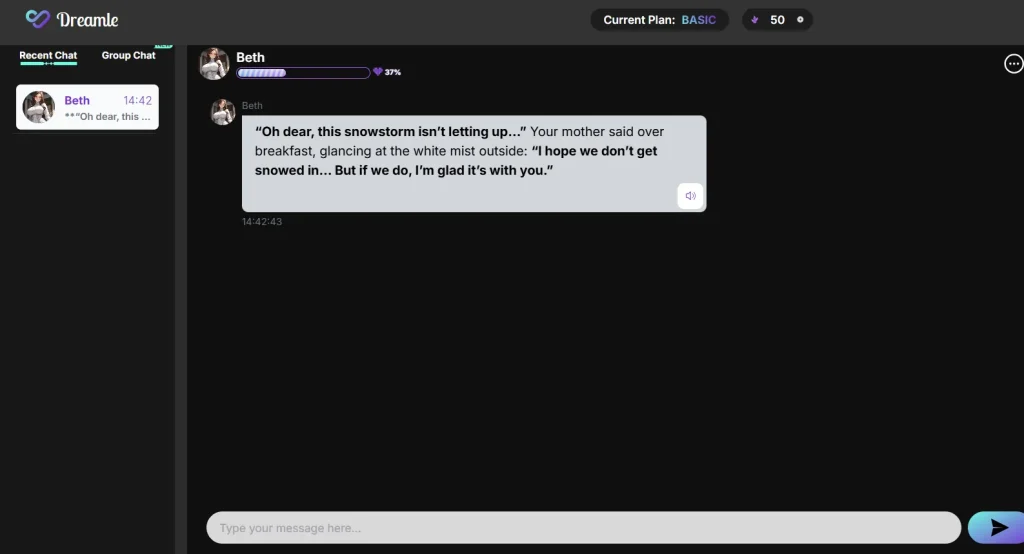The width and height of the screenshot is (1024, 554).
Task: Click the Beth name in chat header
Action: 250,57
